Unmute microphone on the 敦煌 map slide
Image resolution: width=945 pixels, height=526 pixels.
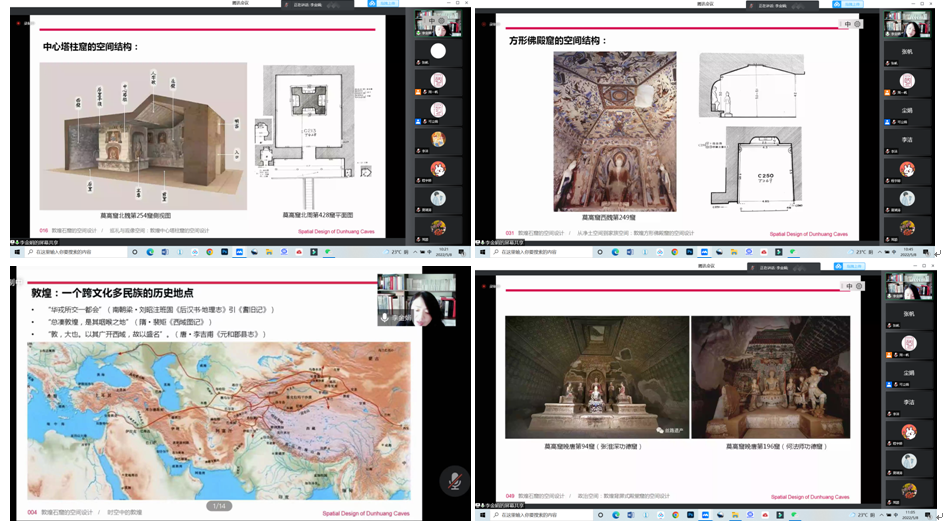(454, 480)
